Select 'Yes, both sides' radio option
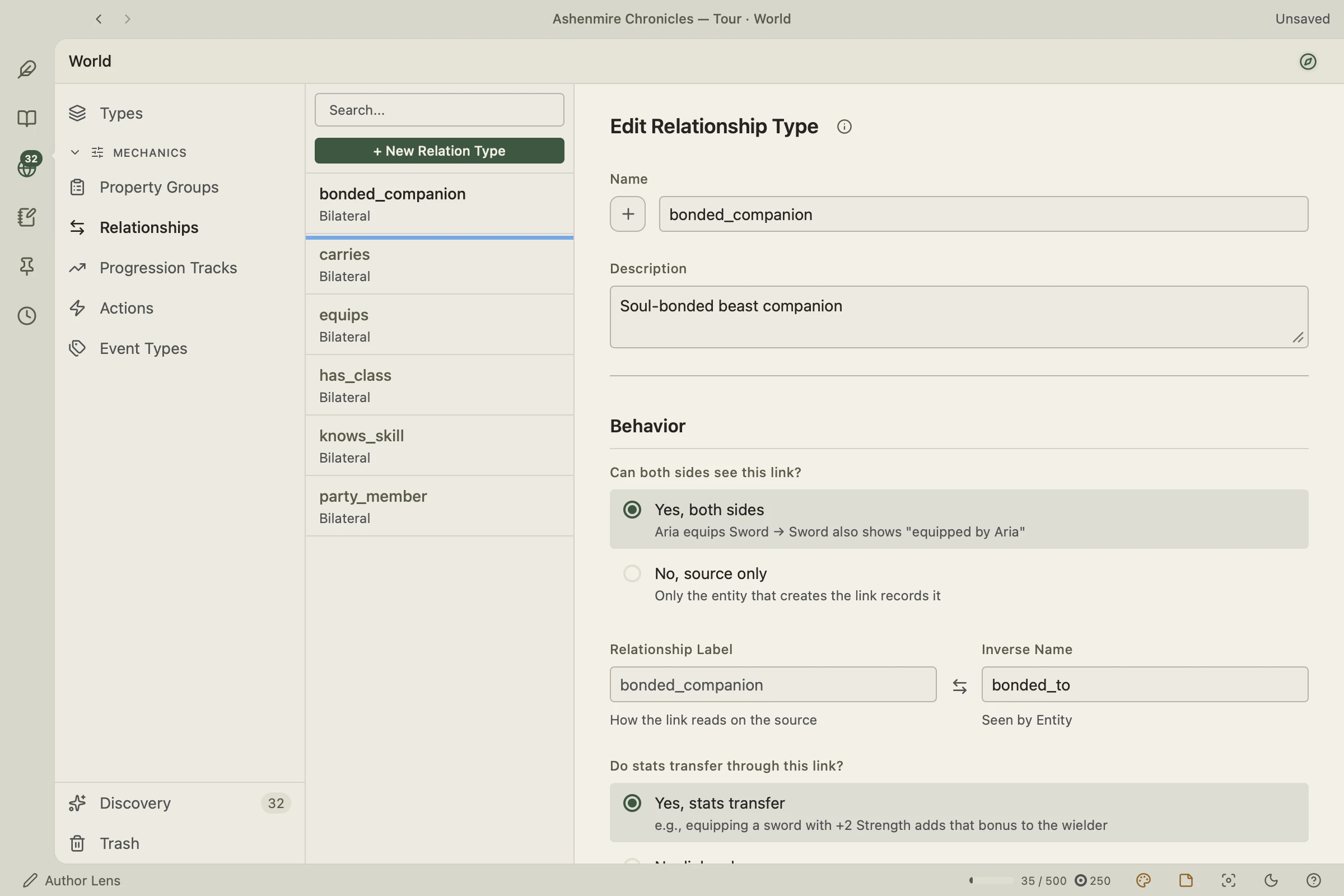 (x=632, y=510)
